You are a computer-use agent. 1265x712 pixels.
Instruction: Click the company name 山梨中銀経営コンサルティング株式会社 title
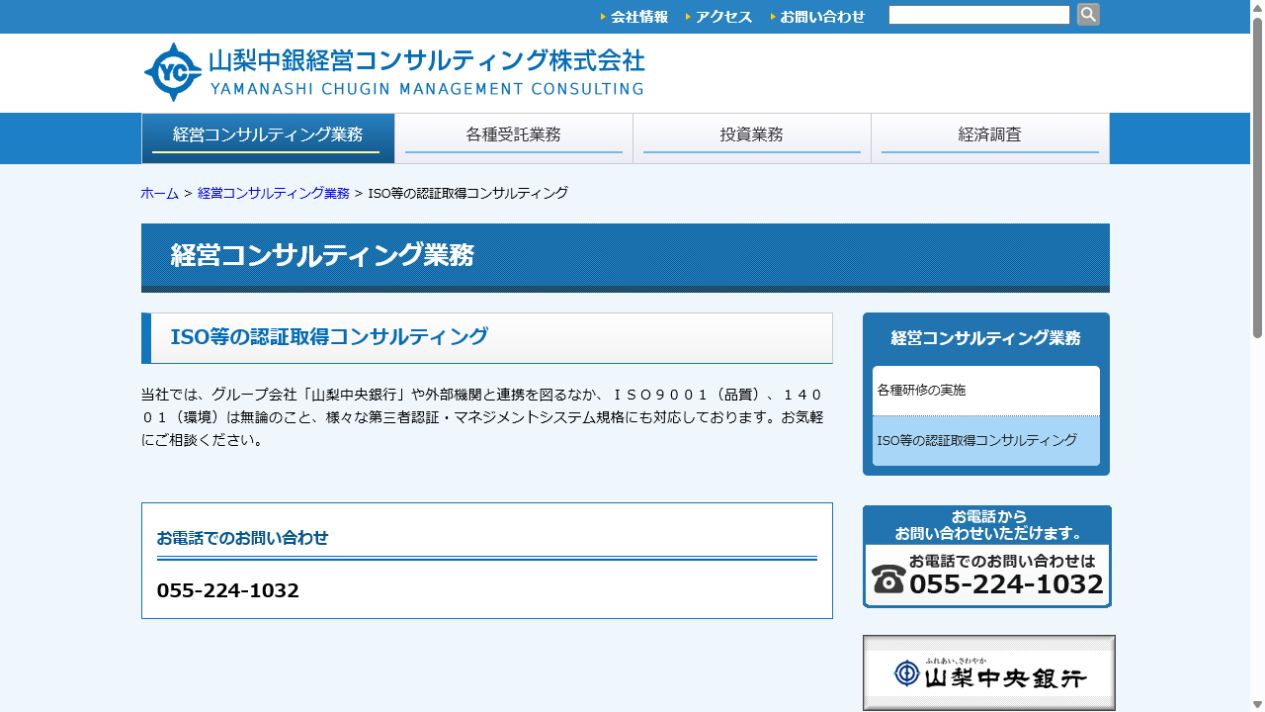point(426,60)
